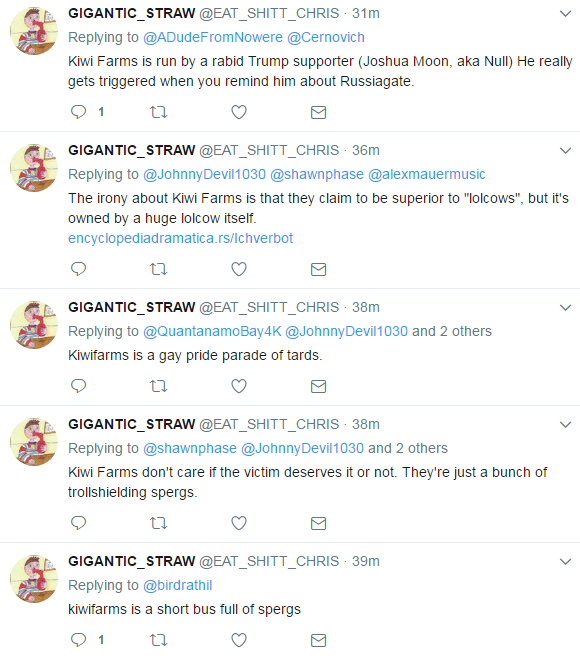
Task: Like the 36m tweet about lolcows
Action: point(239,269)
